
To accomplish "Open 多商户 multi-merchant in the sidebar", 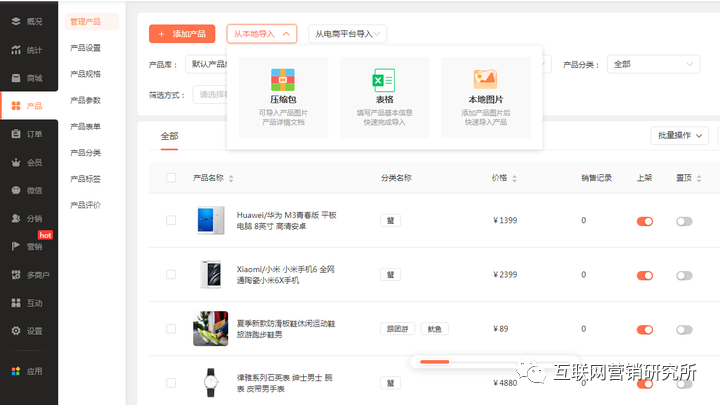I will click(x=29, y=275).
